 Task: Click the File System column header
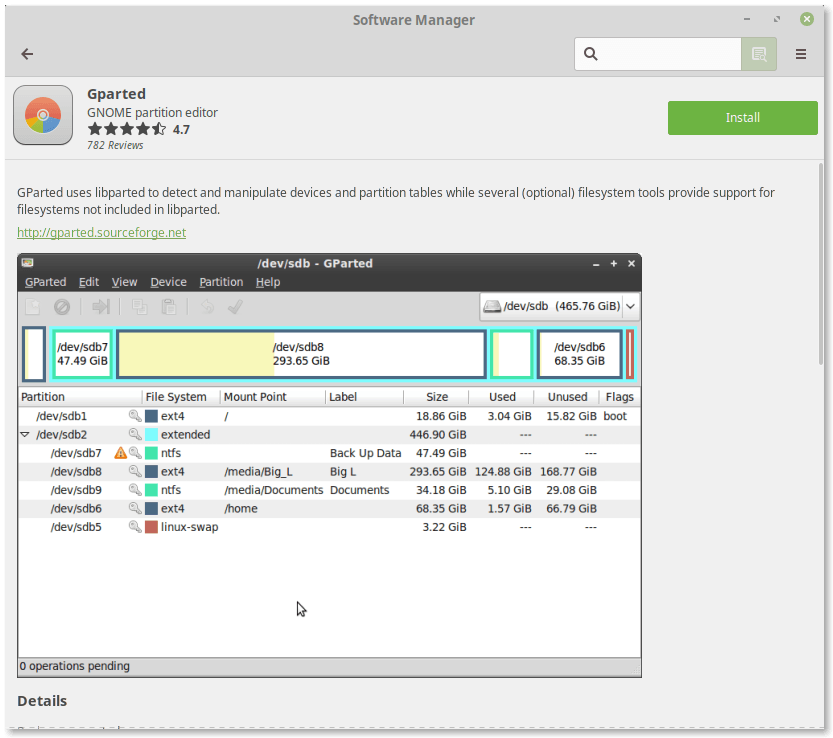181,397
